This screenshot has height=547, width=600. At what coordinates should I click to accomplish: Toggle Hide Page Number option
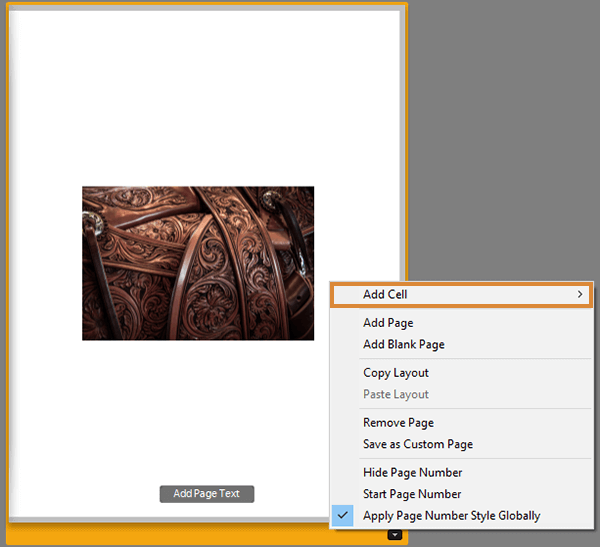[x=412, y=472]
